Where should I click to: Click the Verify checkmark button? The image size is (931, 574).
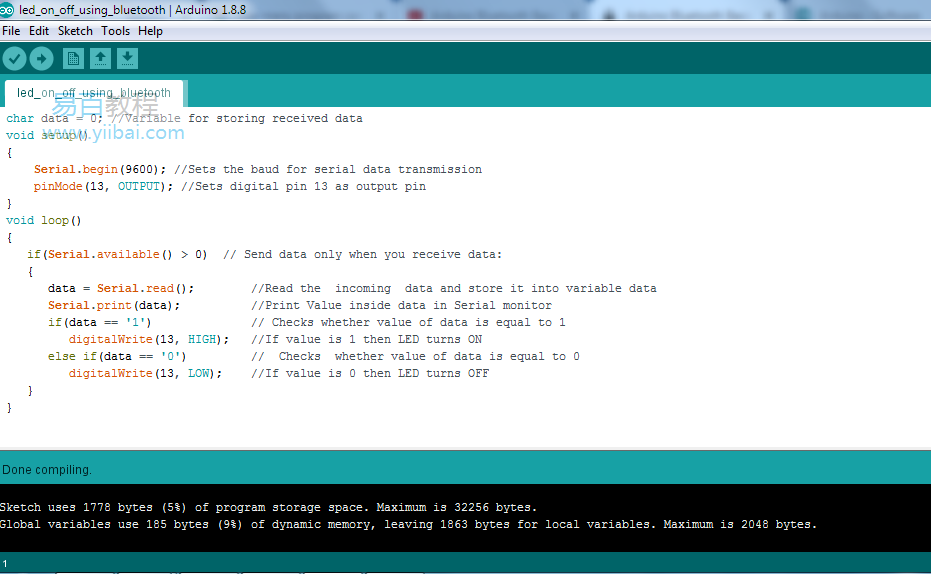click(x=14, y=59)
